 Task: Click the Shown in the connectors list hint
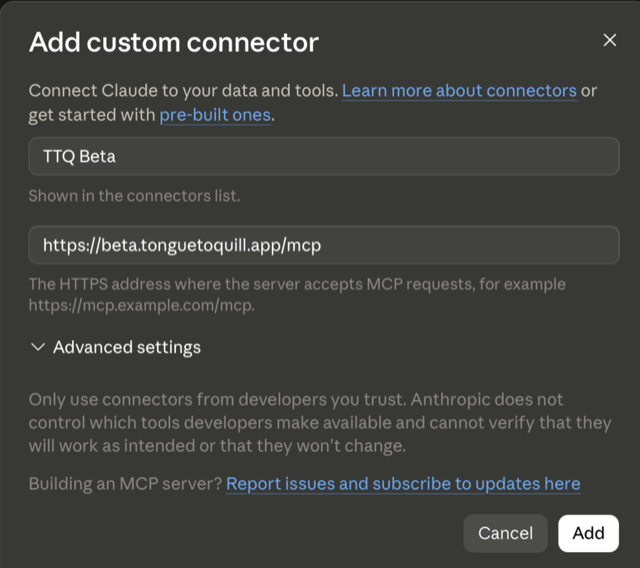click(134, 196)
